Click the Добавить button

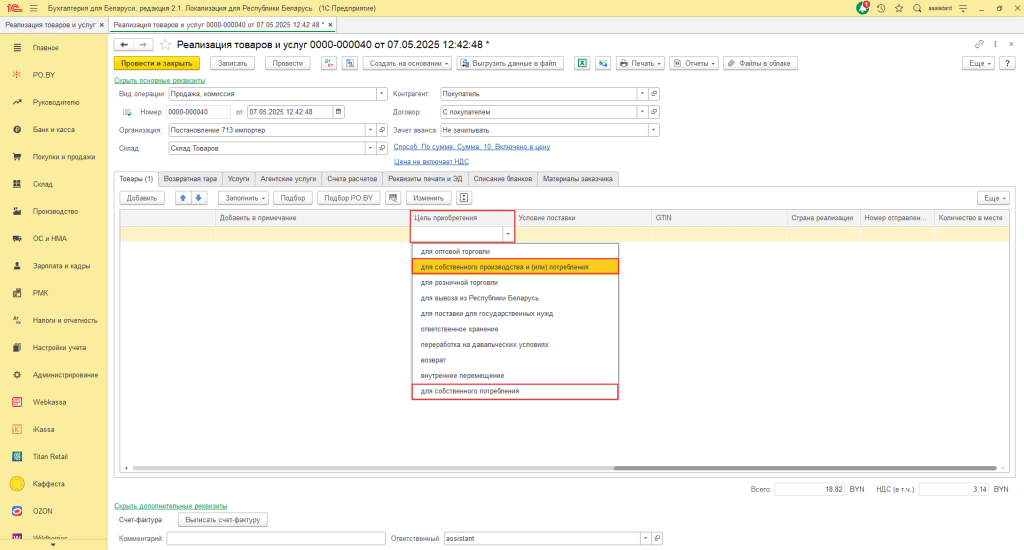142,198
